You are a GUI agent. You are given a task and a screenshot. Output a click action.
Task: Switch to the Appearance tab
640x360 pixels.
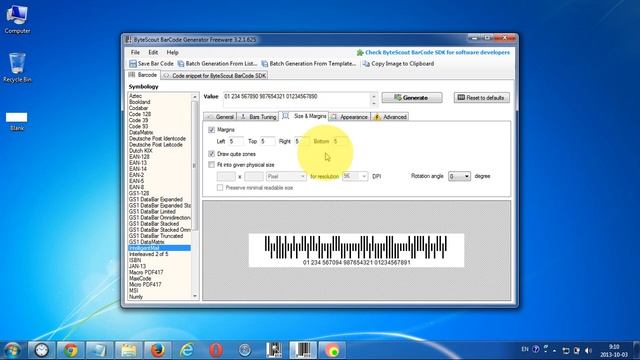pos(350,117)
